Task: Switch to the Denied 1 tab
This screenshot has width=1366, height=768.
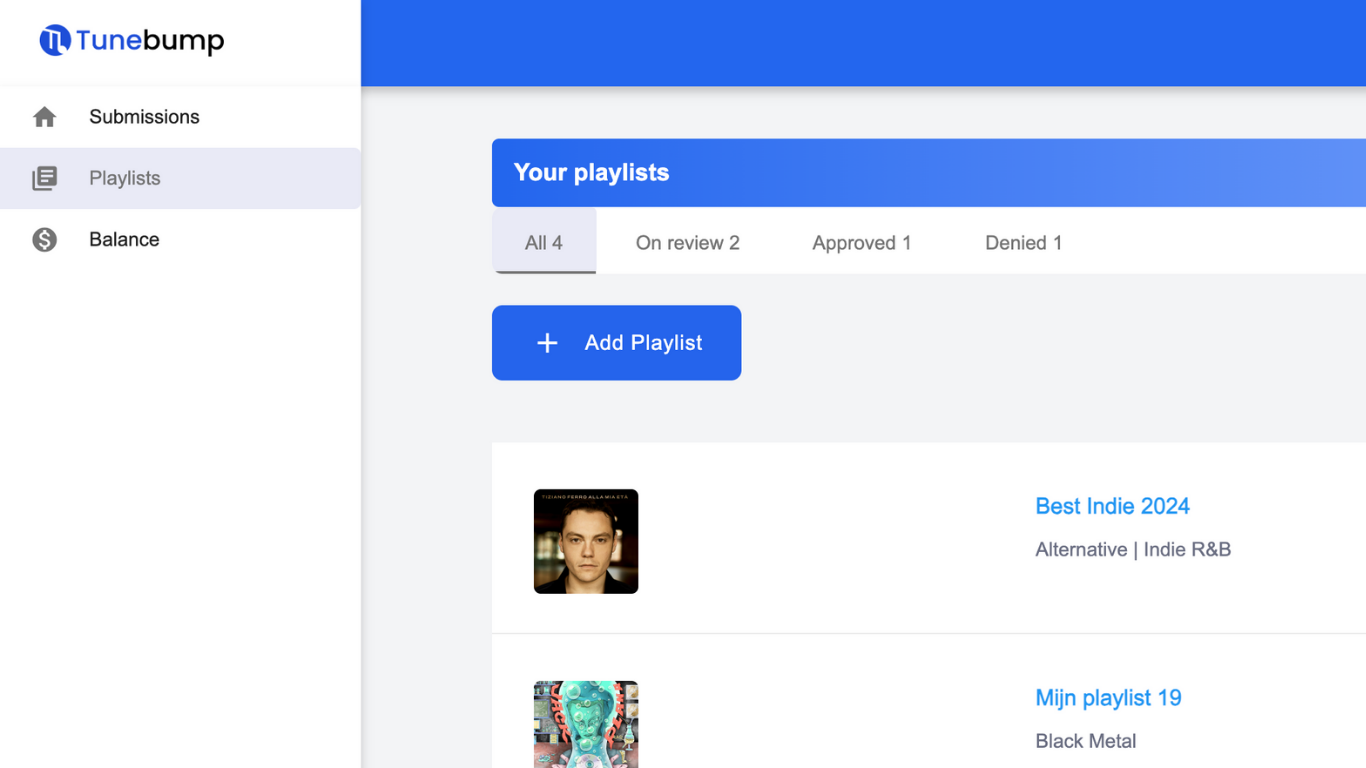Action: click(1023, 243)
